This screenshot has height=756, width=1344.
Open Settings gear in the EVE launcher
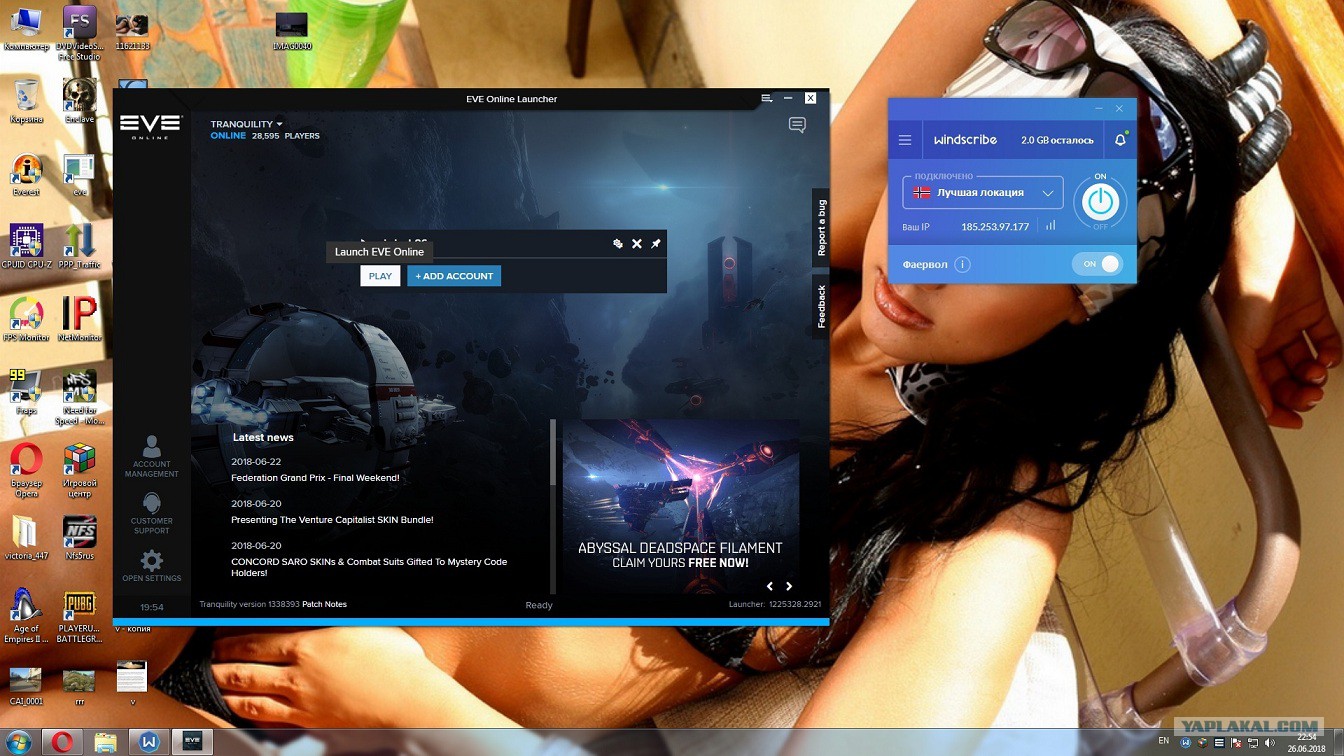pos(152,566)
